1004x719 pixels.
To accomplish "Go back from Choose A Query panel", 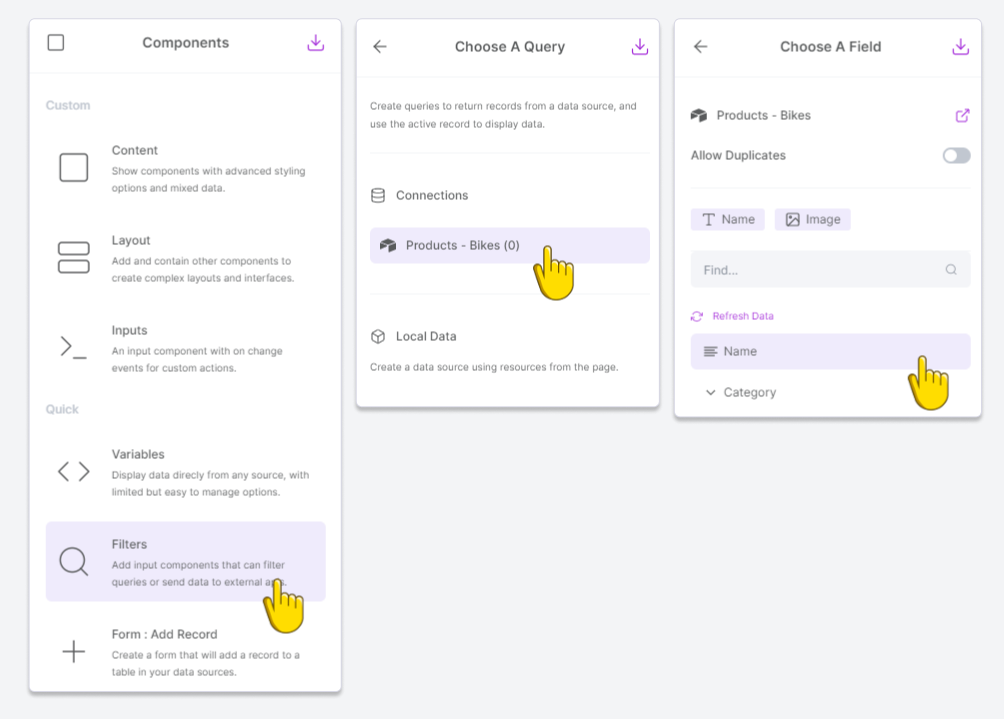I will (380, 46).
